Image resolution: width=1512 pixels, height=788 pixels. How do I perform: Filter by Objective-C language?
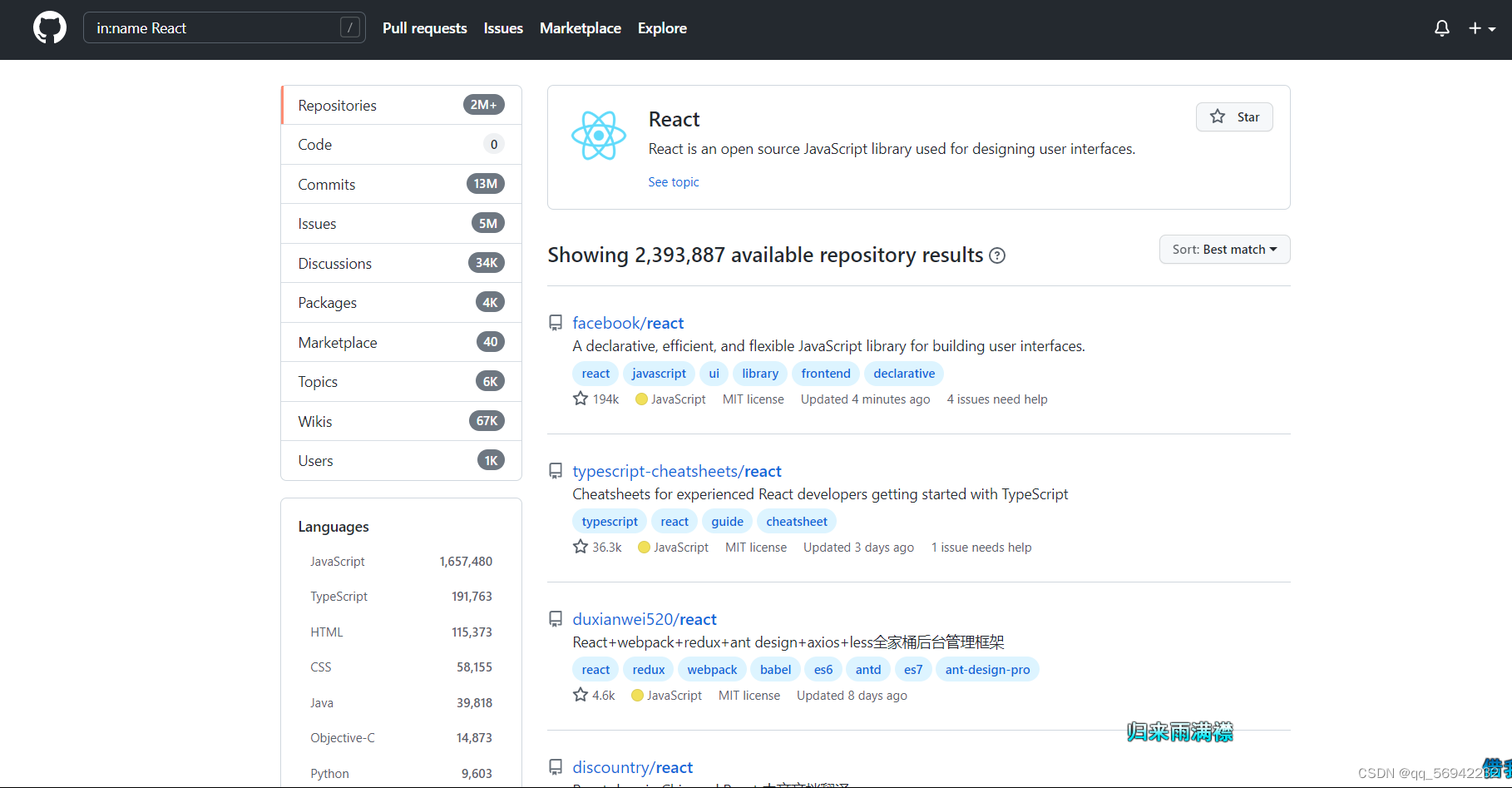(401, 738)
